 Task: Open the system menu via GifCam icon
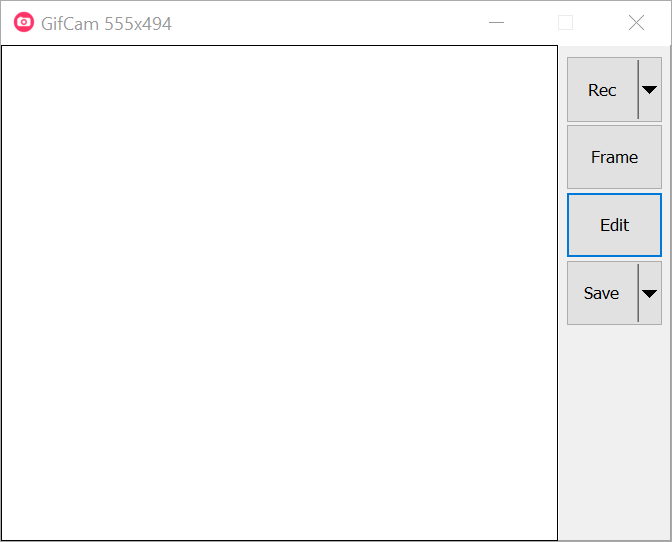(24, 23)
